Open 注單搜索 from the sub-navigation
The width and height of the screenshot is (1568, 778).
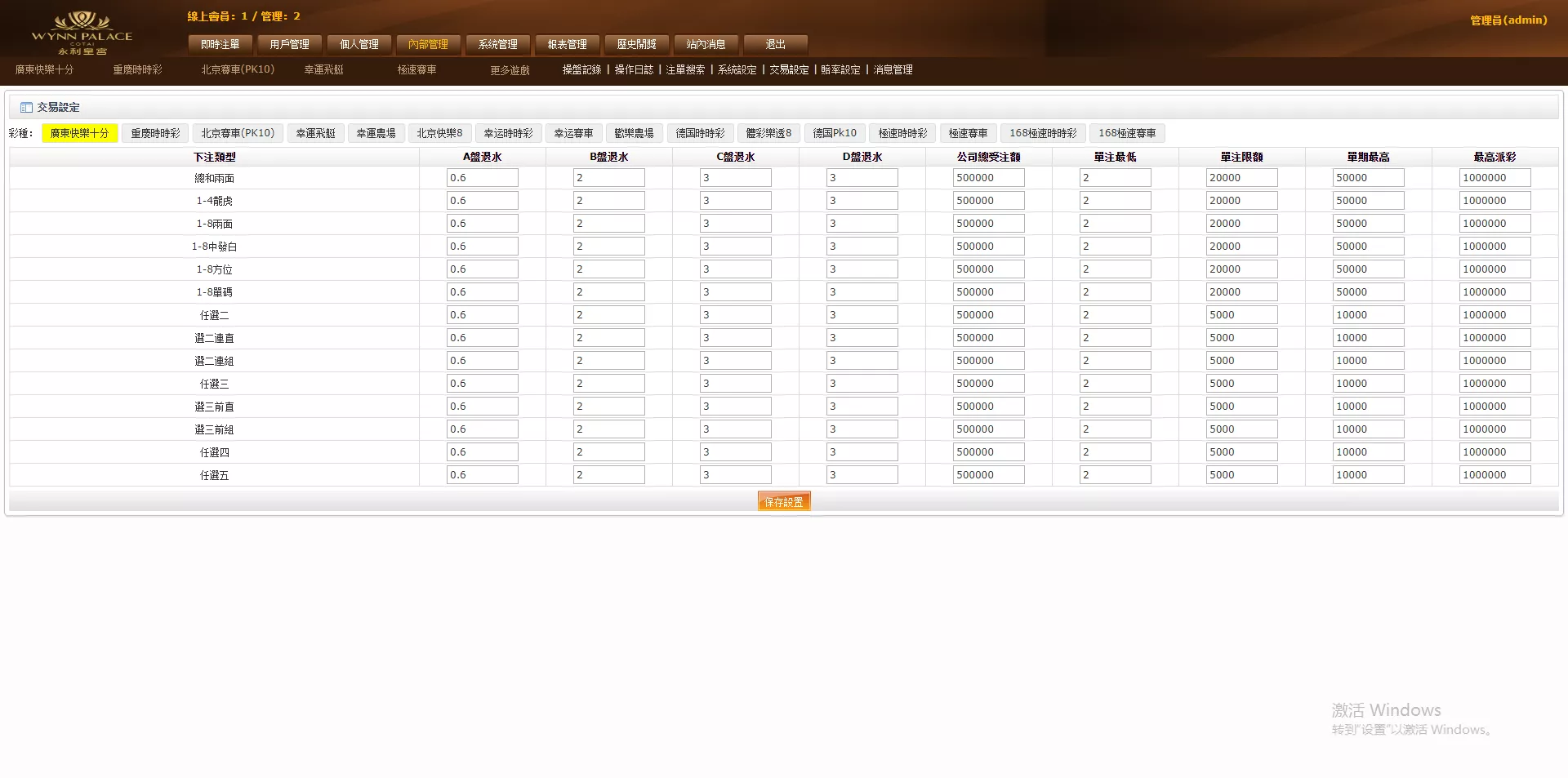pyautogui.click(x=684, y=70)
